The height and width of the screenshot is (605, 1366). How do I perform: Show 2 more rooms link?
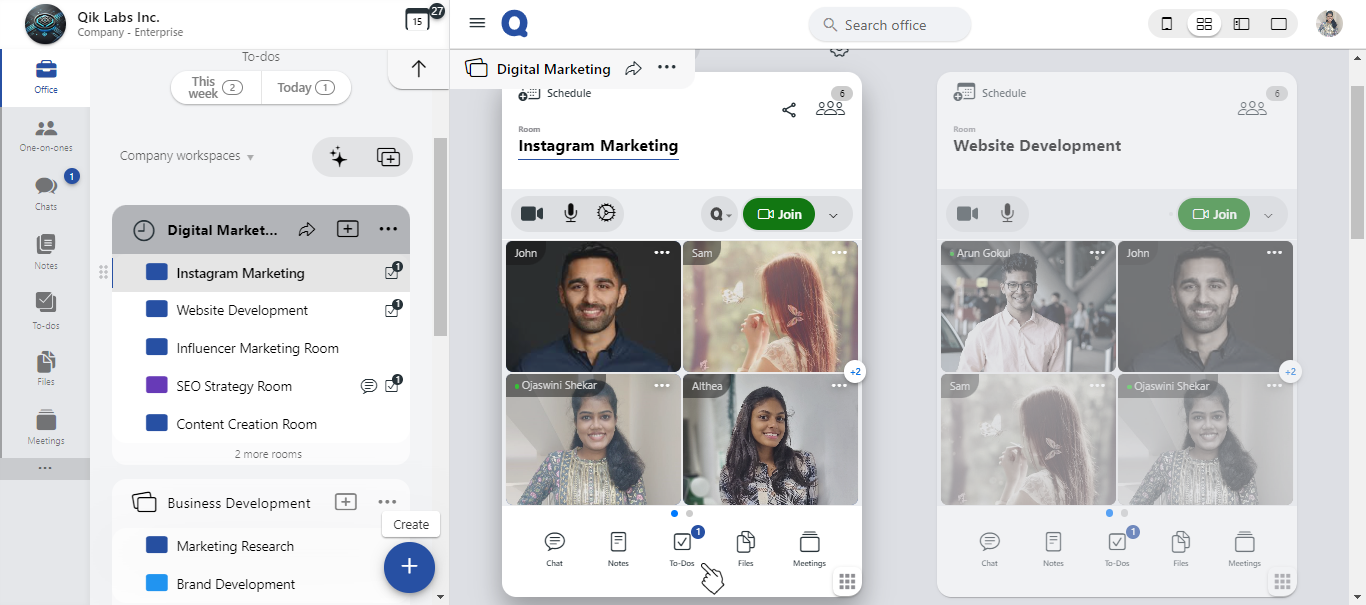[268, 454]
